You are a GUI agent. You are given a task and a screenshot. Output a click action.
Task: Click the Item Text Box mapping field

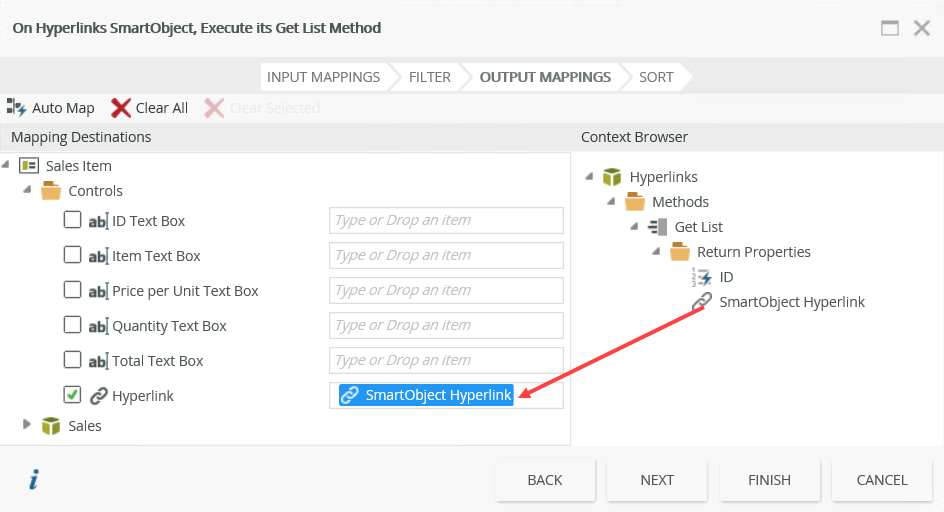pyautogui.click(x=446, y=255)
